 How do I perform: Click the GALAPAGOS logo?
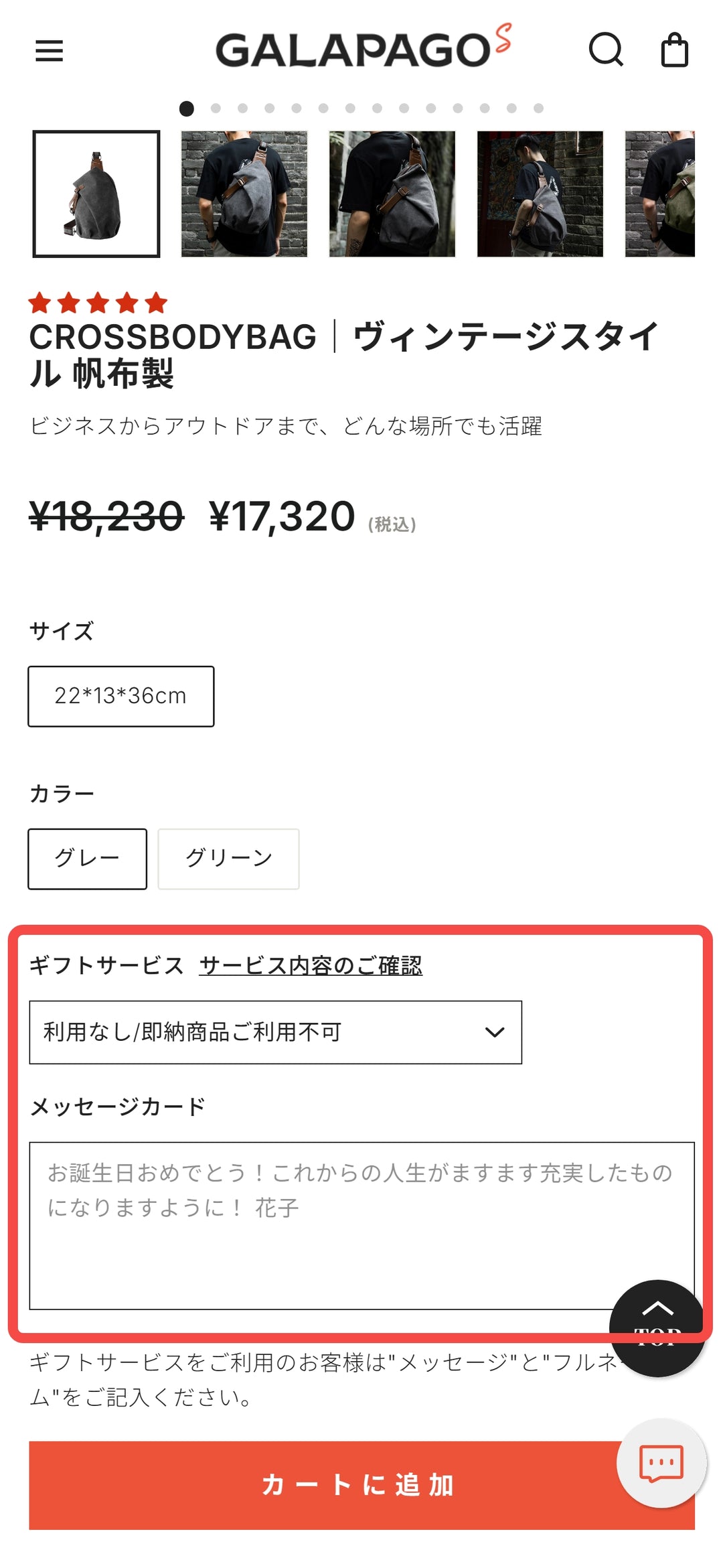(364, 47)
